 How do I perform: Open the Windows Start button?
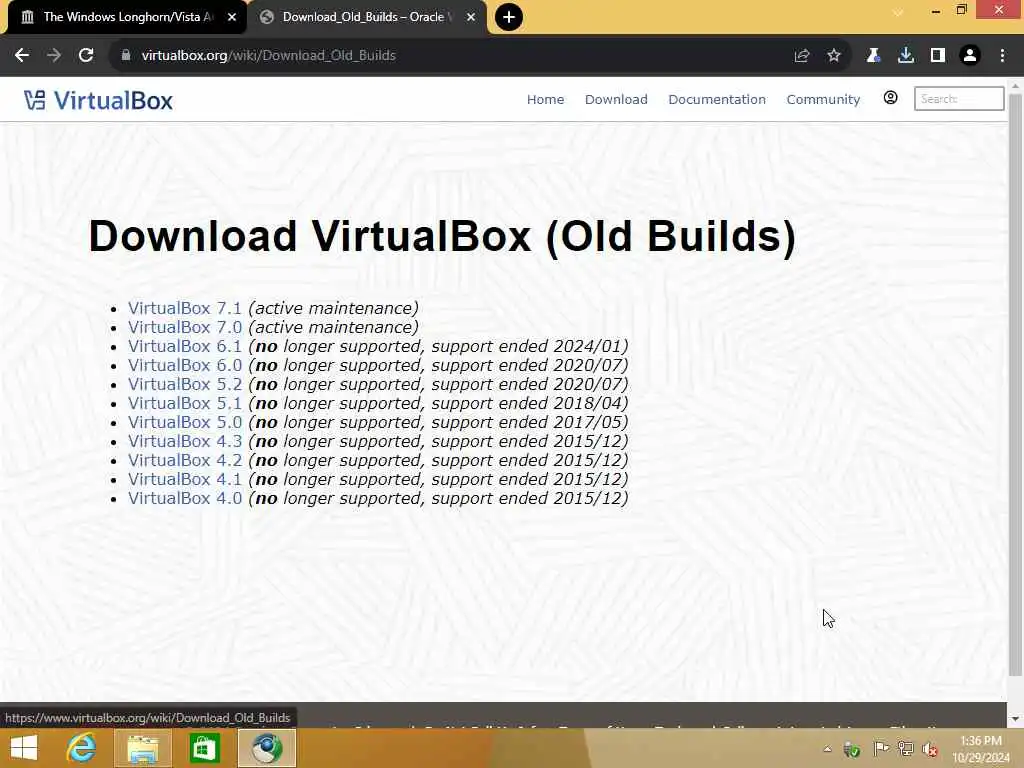[24, 748]
